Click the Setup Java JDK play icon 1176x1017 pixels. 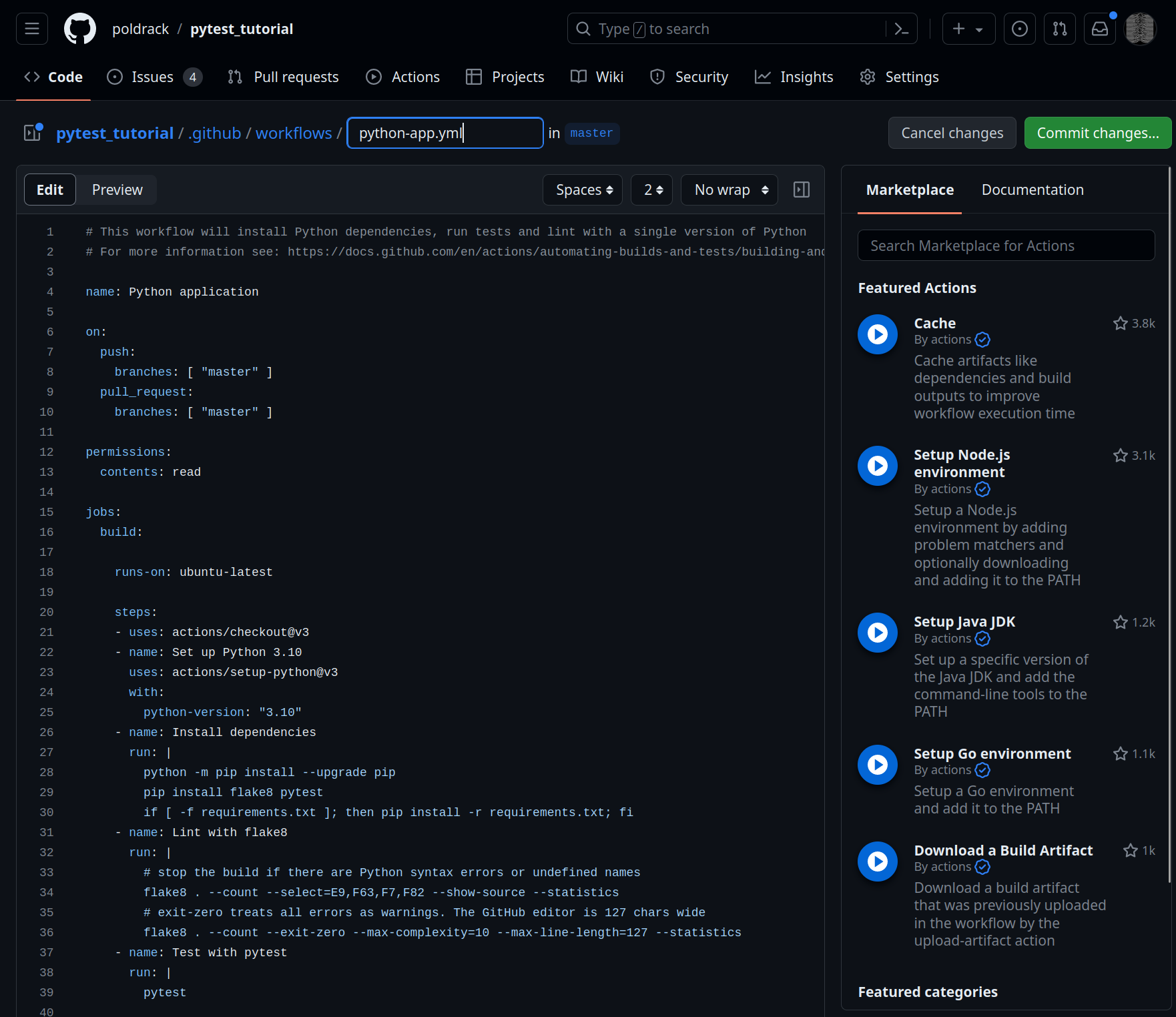tap(877, 633)
